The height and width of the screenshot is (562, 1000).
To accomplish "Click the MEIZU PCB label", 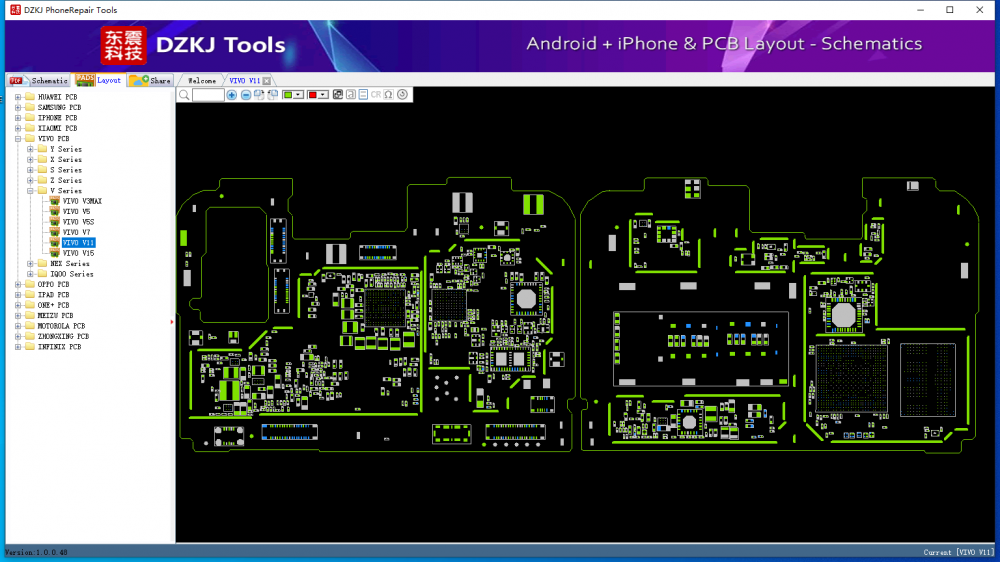I will tap(55, 316).
